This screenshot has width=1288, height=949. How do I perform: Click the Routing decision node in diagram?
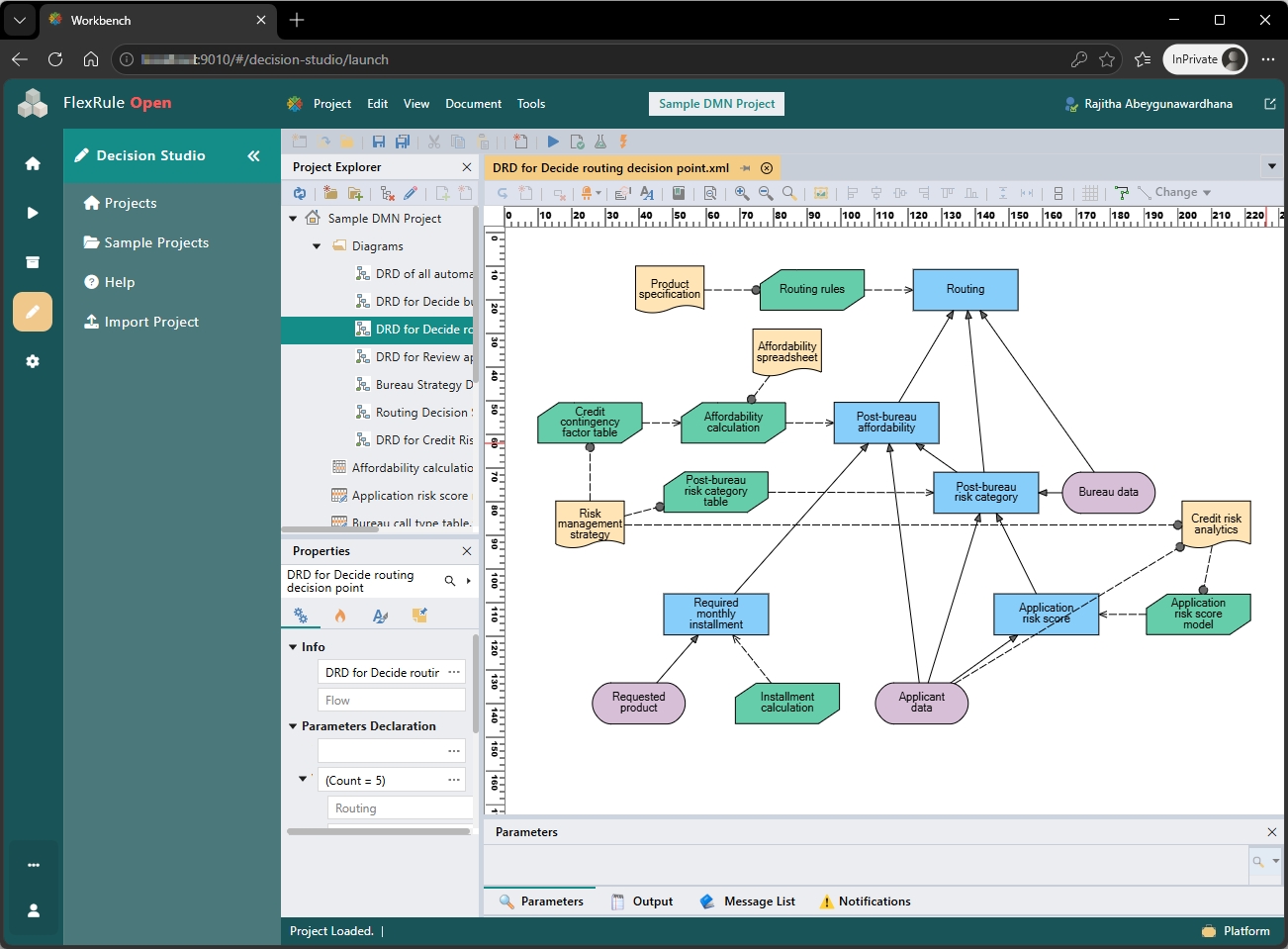point(966,290)
